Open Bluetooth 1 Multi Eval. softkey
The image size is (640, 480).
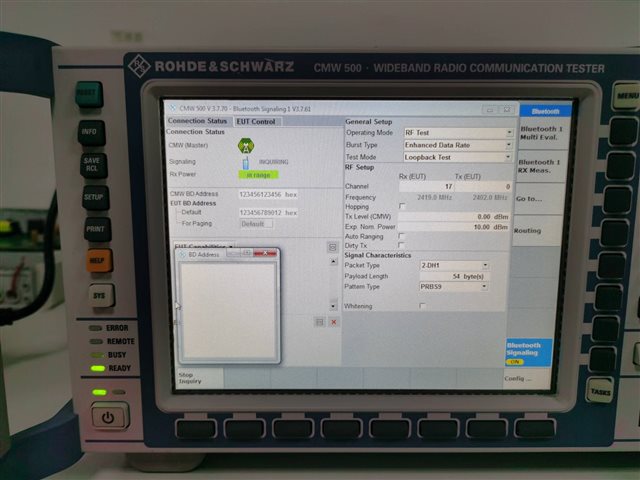pyautogui.click(x=542, y=133)
